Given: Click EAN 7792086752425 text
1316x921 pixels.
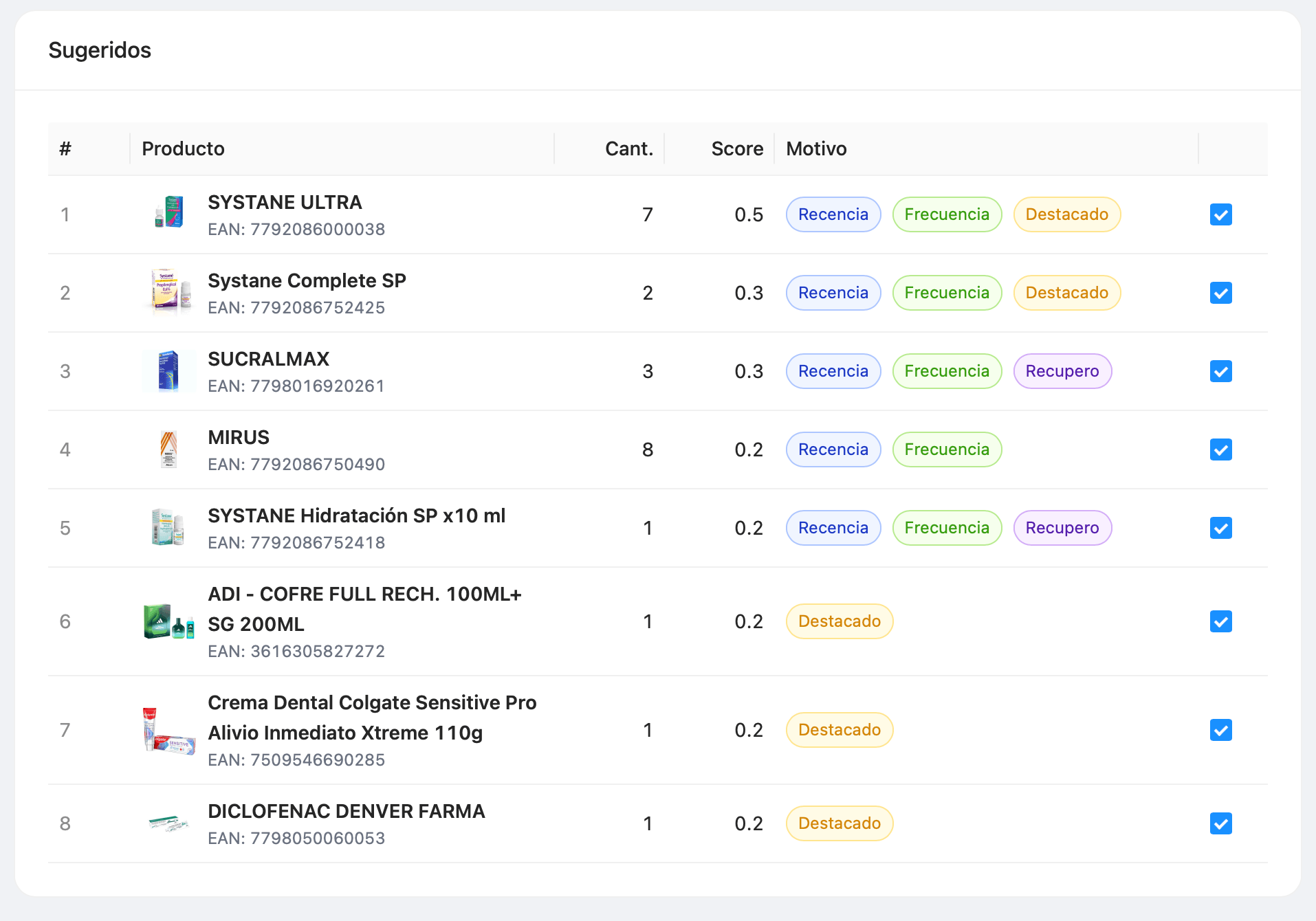Looking at the screenshot, I should coord(296,308).
